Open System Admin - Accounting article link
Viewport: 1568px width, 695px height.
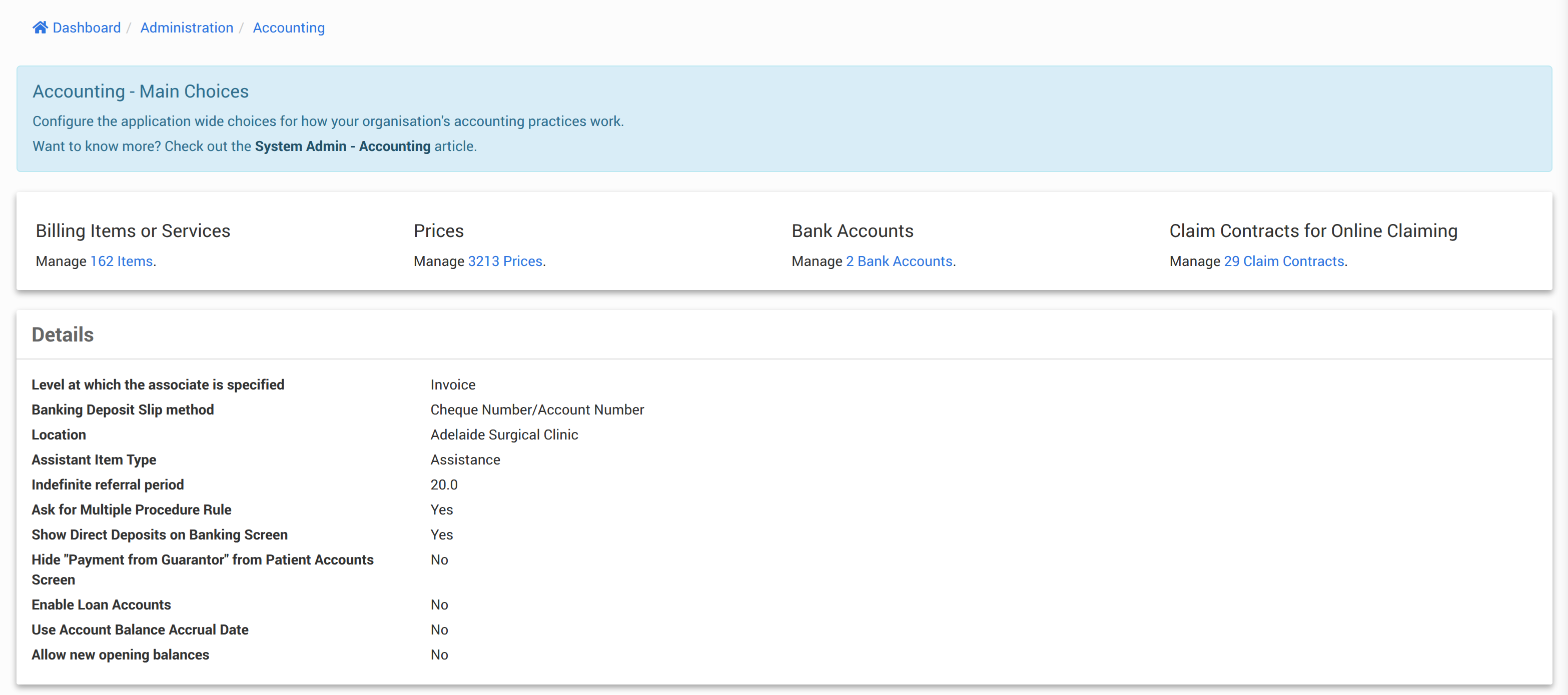(x=342, y=146)
